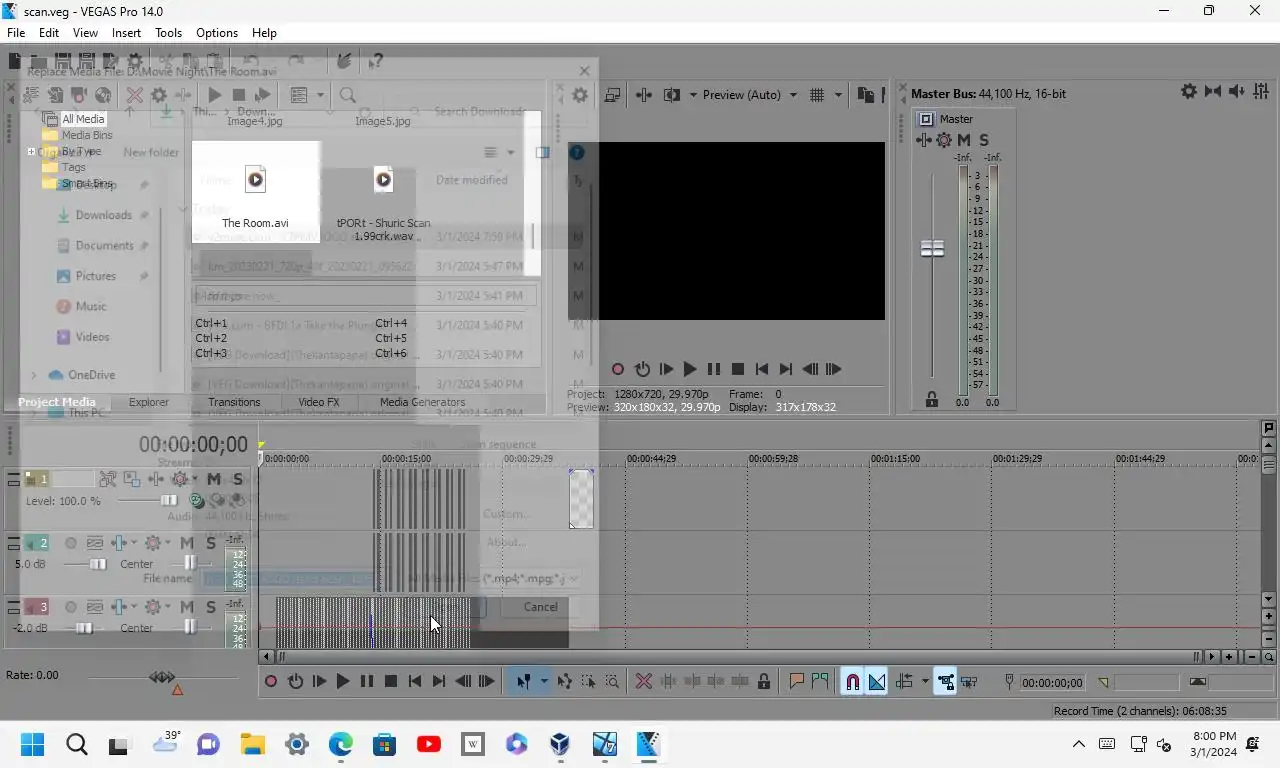Click Dim Output speaker icon in Master Bus
The width and height of the screenshot is (1280, 768).
(1237, 91)
